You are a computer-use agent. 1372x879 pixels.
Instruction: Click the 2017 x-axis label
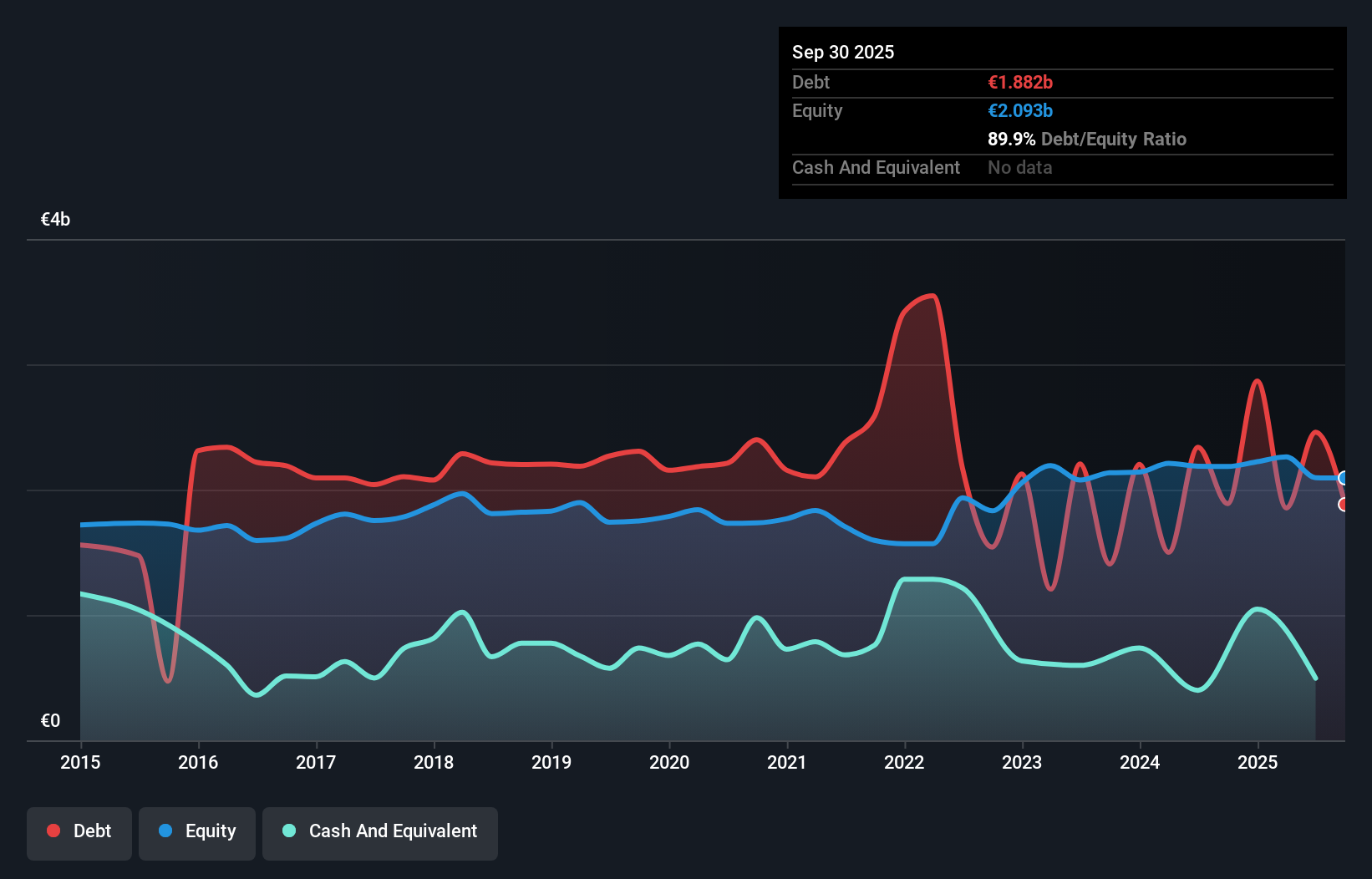tap(316, 762)
